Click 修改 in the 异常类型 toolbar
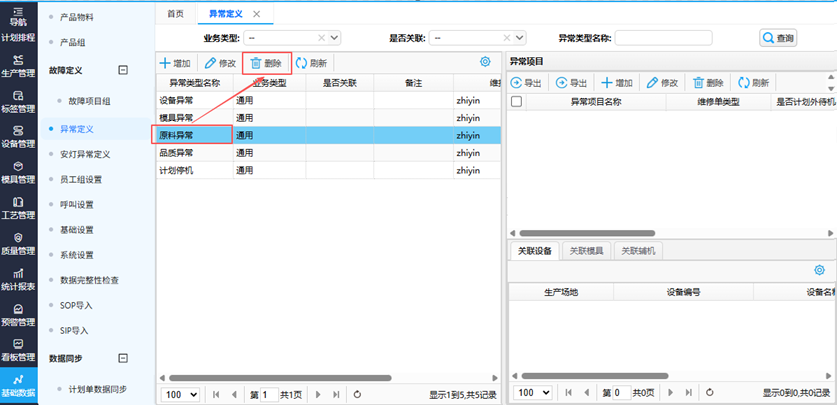This screenshot has width=837, height=405. [220, 63]
